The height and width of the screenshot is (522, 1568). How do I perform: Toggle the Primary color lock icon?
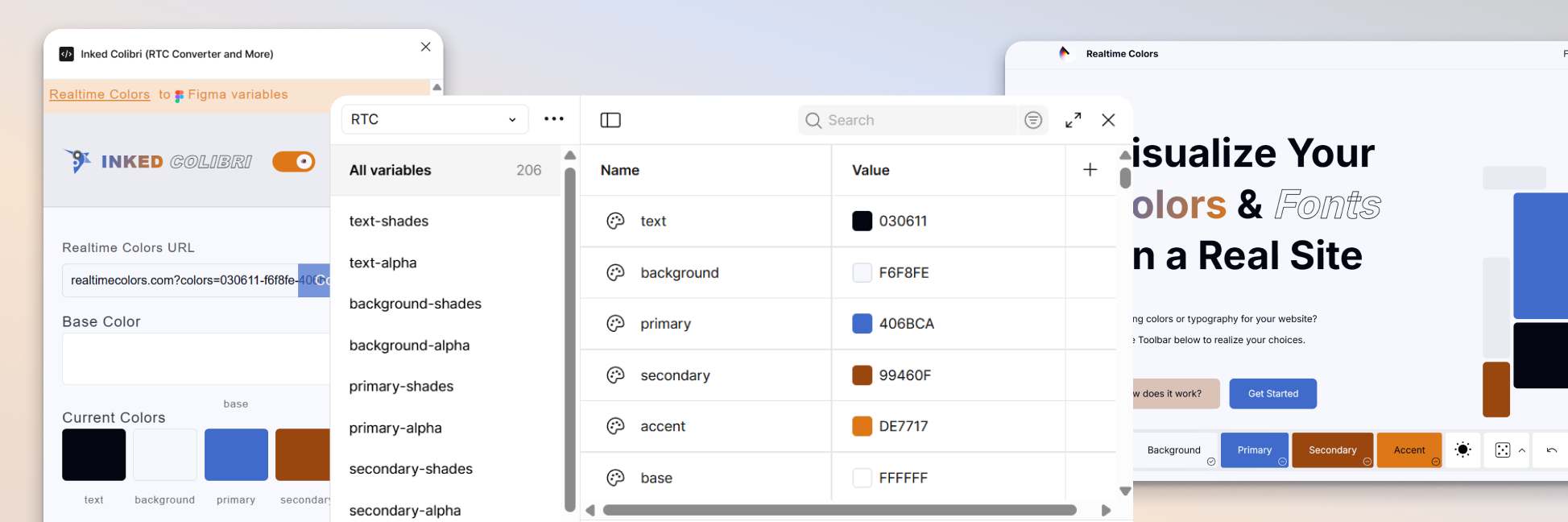[x=1282, y=462]
